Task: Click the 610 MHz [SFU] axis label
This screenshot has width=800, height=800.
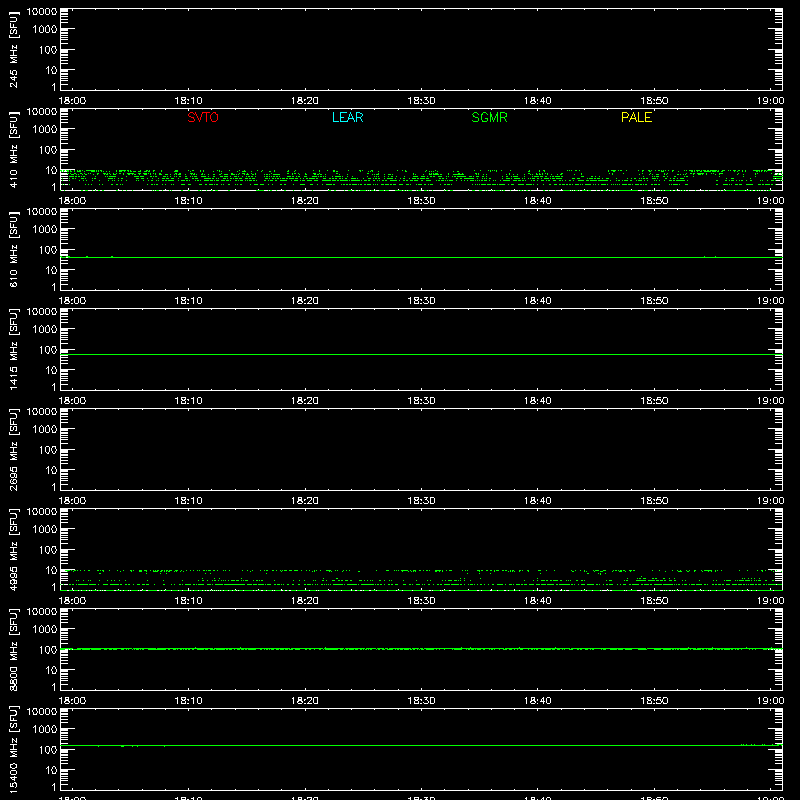Action: (x=13, y=249)
